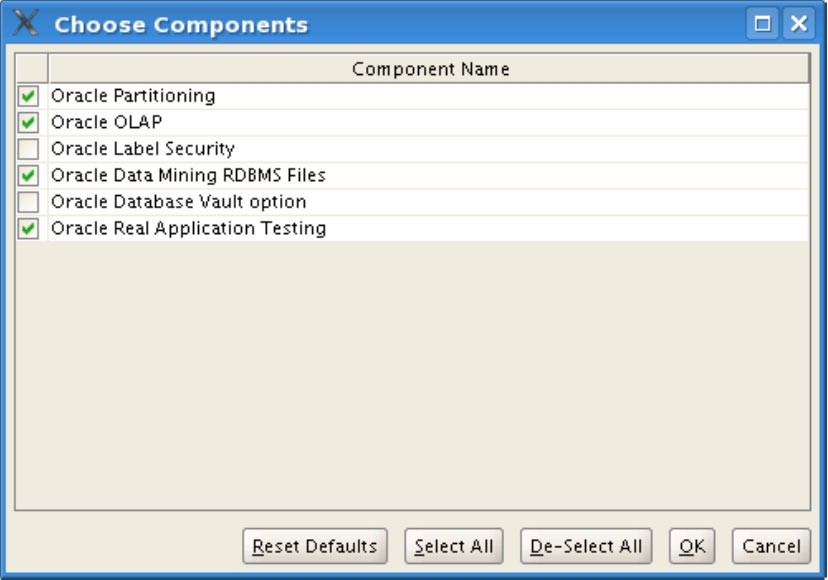Cancel the Choose Components dialog

pos(771,547)
